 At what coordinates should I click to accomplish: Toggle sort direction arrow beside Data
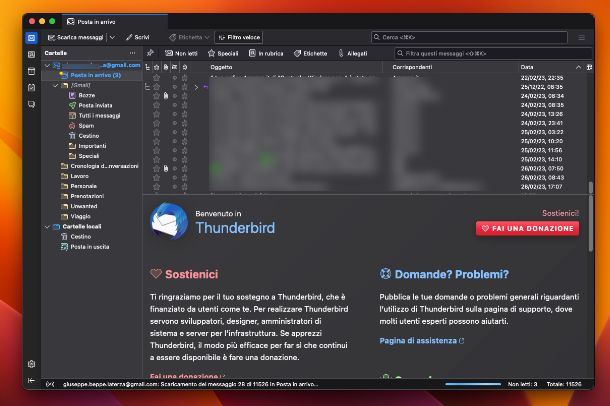[x=578, y=67]
